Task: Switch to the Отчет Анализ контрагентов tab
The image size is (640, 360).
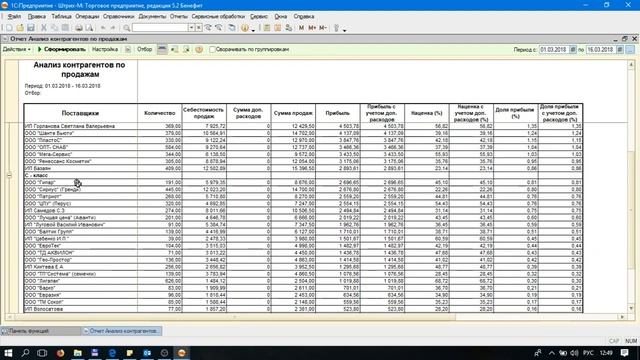Action: [x=121, y=331]
